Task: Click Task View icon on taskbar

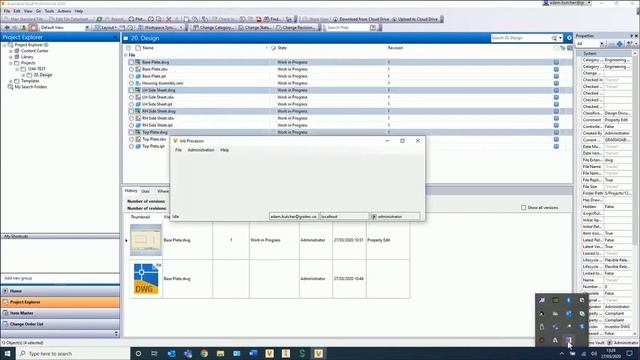Action: click(x=154, y=353)
